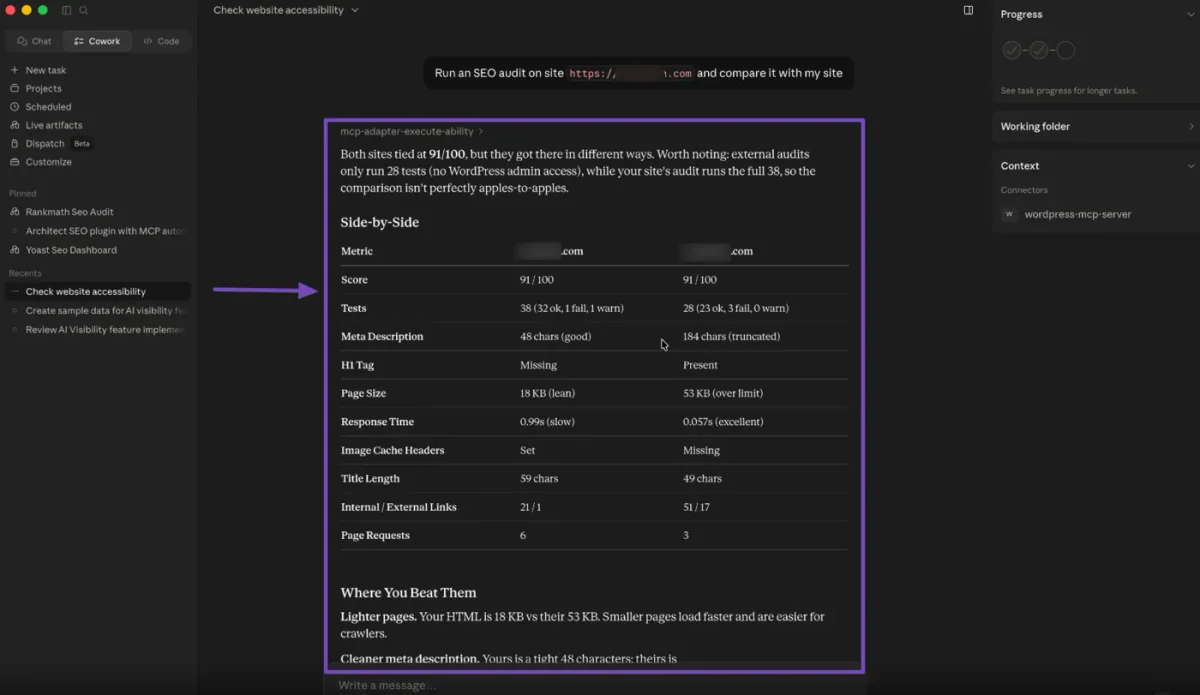
Task: Click the Where You Beat Them heading
Action: [x=408, y=592]
